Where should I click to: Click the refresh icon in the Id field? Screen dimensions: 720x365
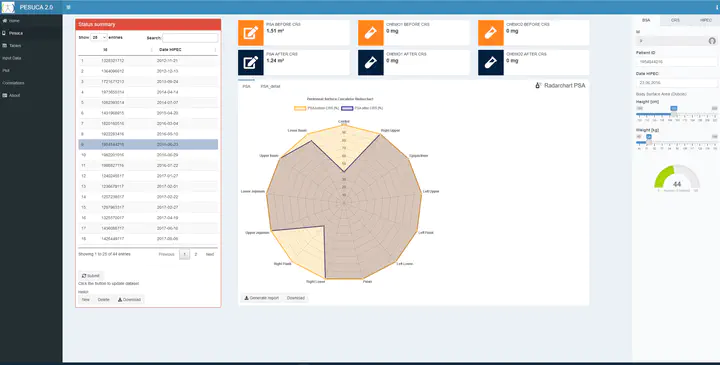point(712,41)
